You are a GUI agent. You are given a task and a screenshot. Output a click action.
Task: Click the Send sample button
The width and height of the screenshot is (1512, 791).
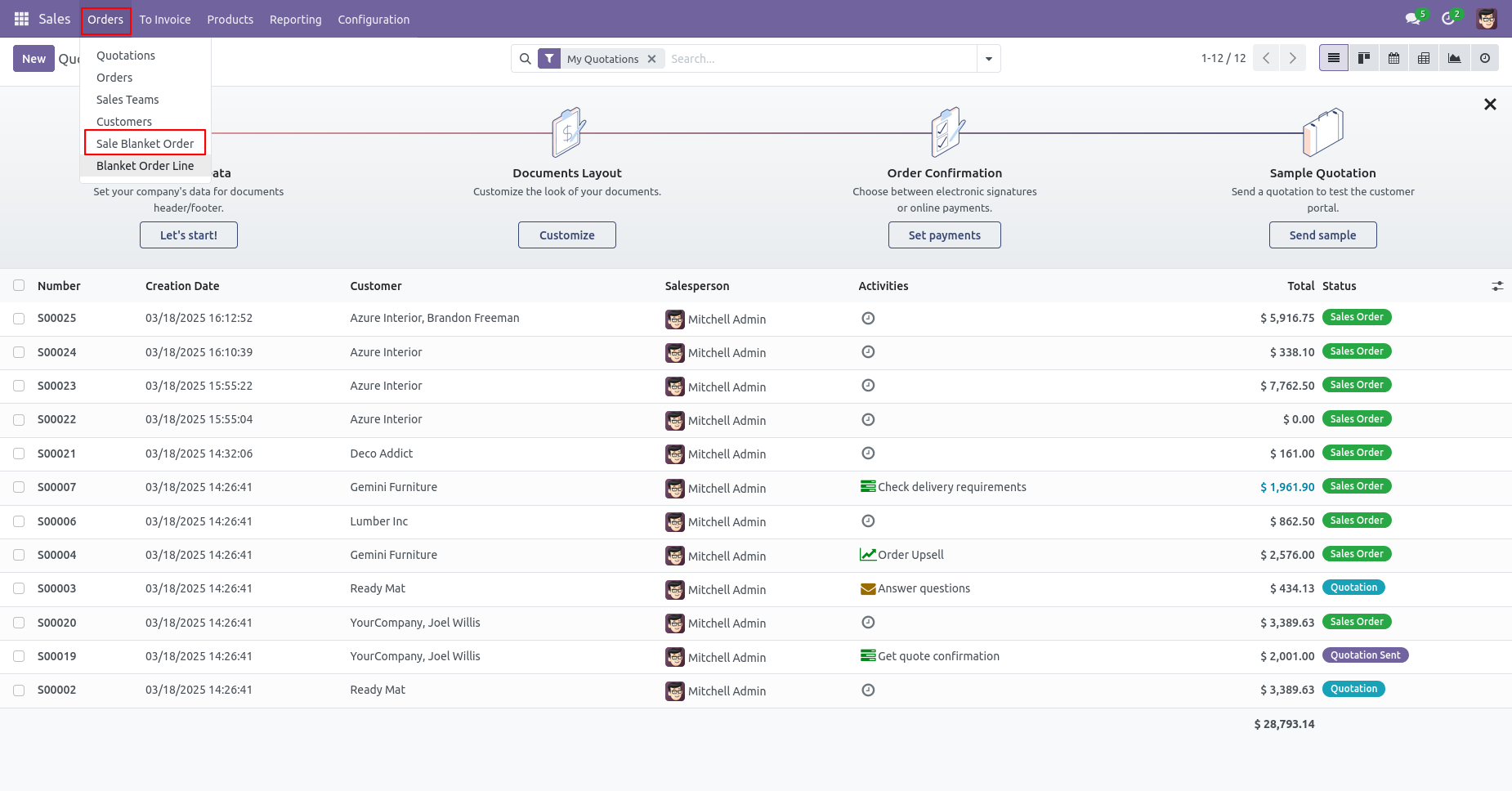point(1322,235)
